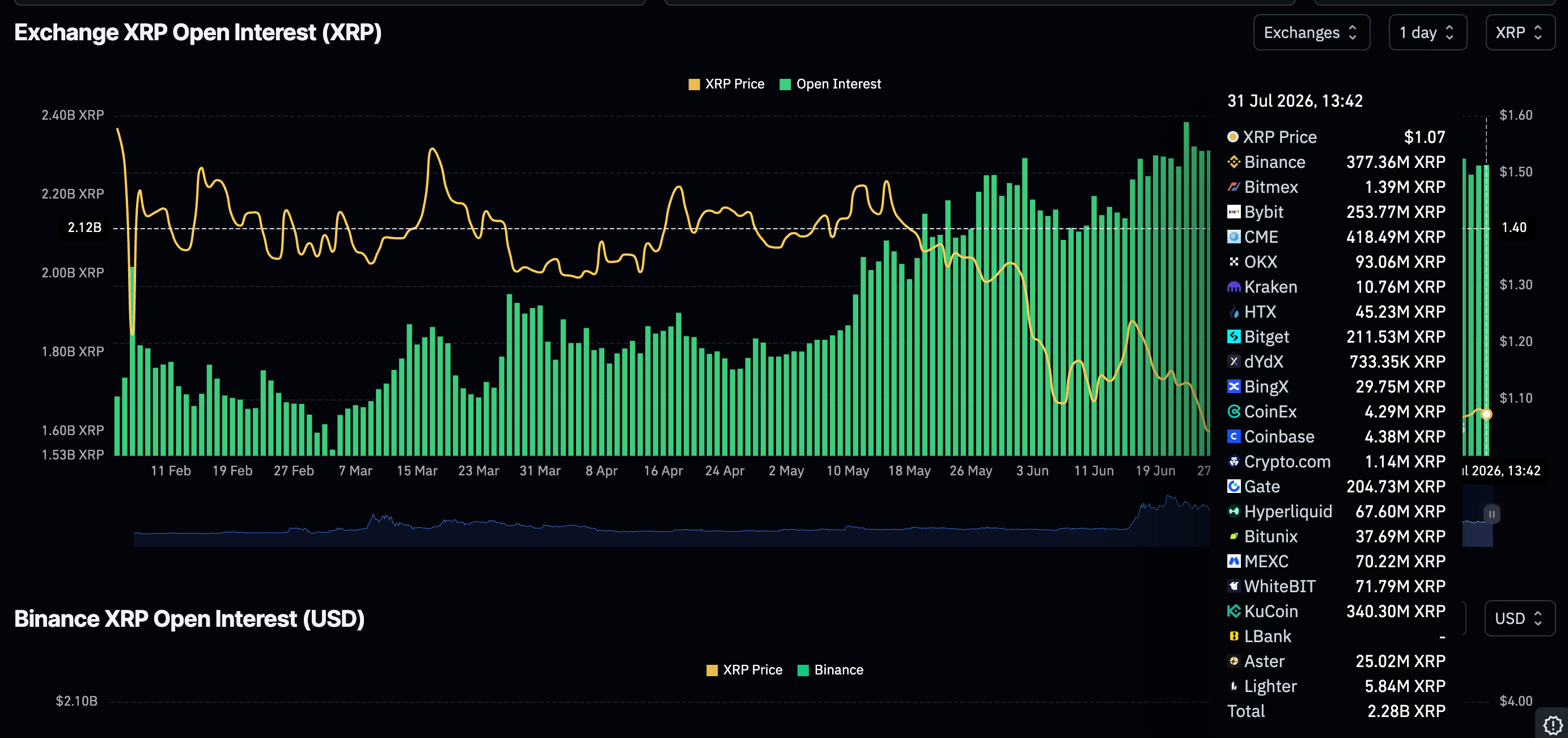Click the HTX icon in tooltip
Image resolution: width=1568 pixels, height=738 pixels.
1234,312
